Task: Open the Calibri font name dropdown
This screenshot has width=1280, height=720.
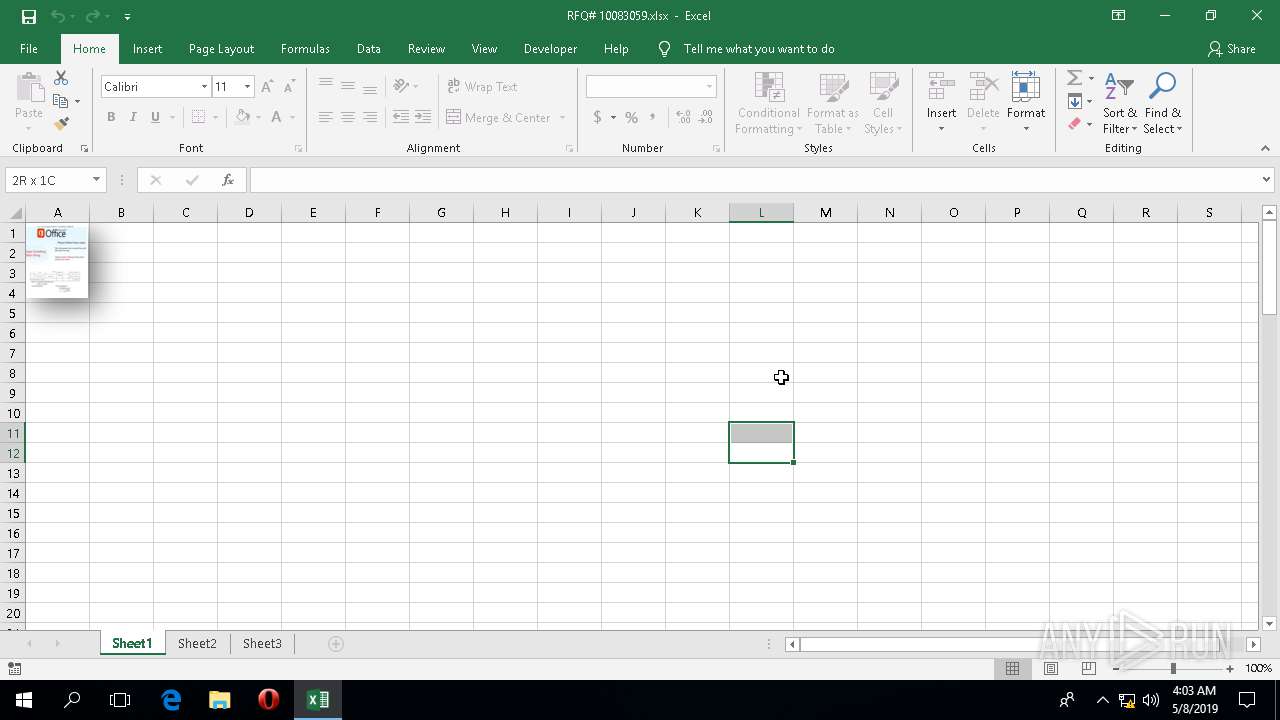Action: pyautogui.click(x=204, y=87)
